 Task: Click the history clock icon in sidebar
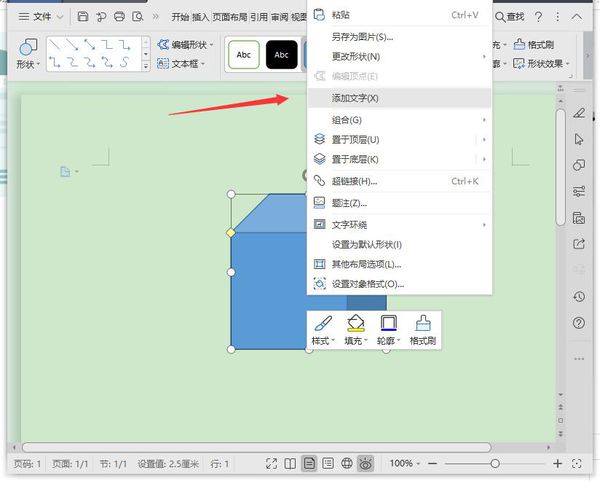[579, 296]
